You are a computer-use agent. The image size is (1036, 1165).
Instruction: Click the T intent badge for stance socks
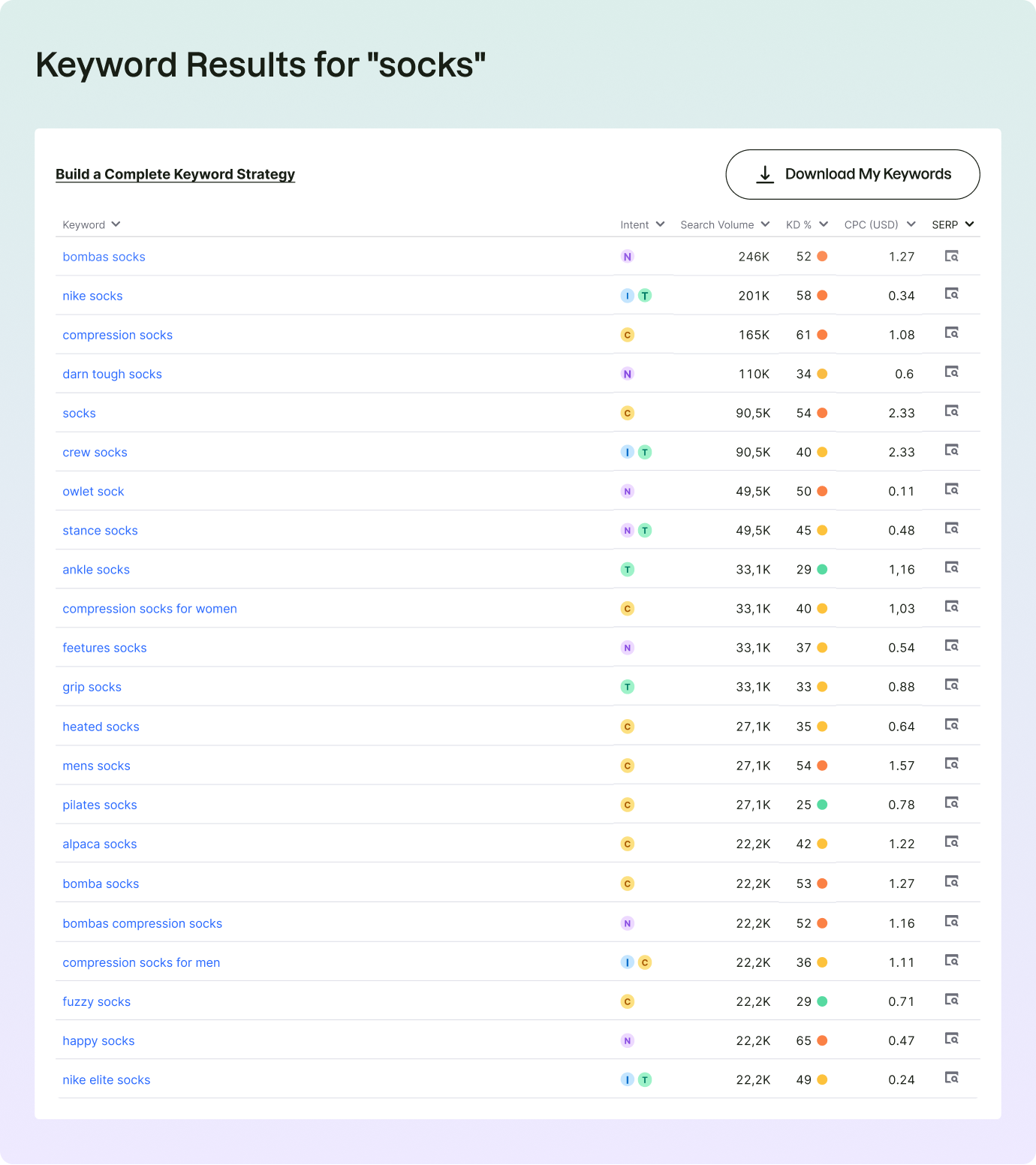pyautogui.click(x=645, y=531)
